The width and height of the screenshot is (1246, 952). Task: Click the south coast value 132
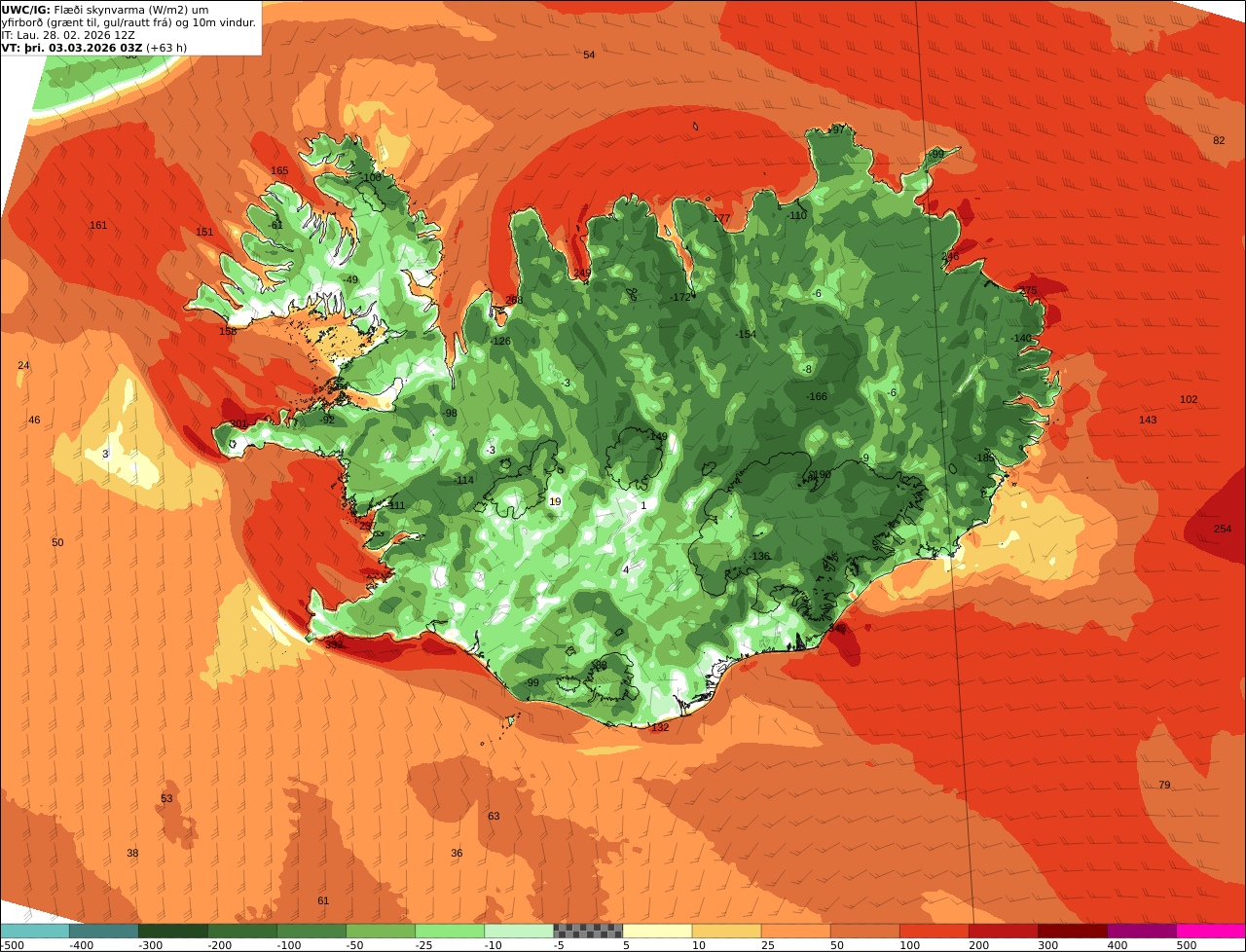660,727
